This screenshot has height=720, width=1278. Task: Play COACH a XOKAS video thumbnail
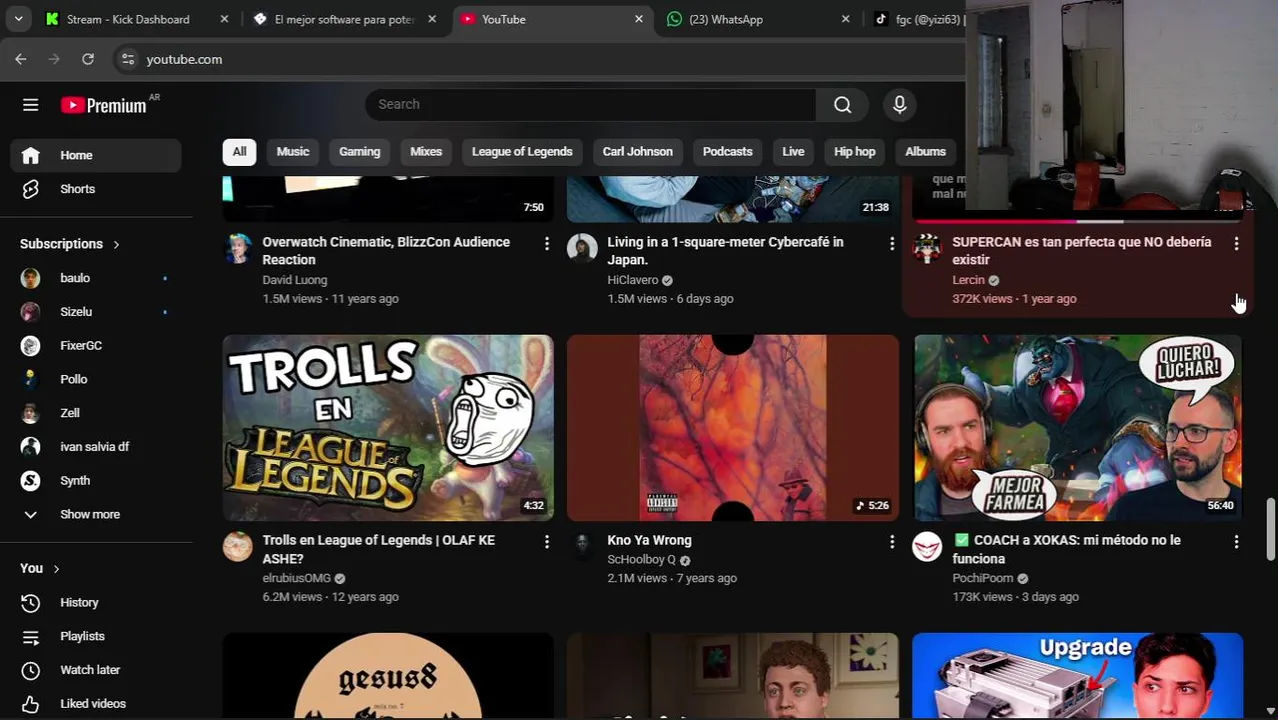coord(1077,428)
